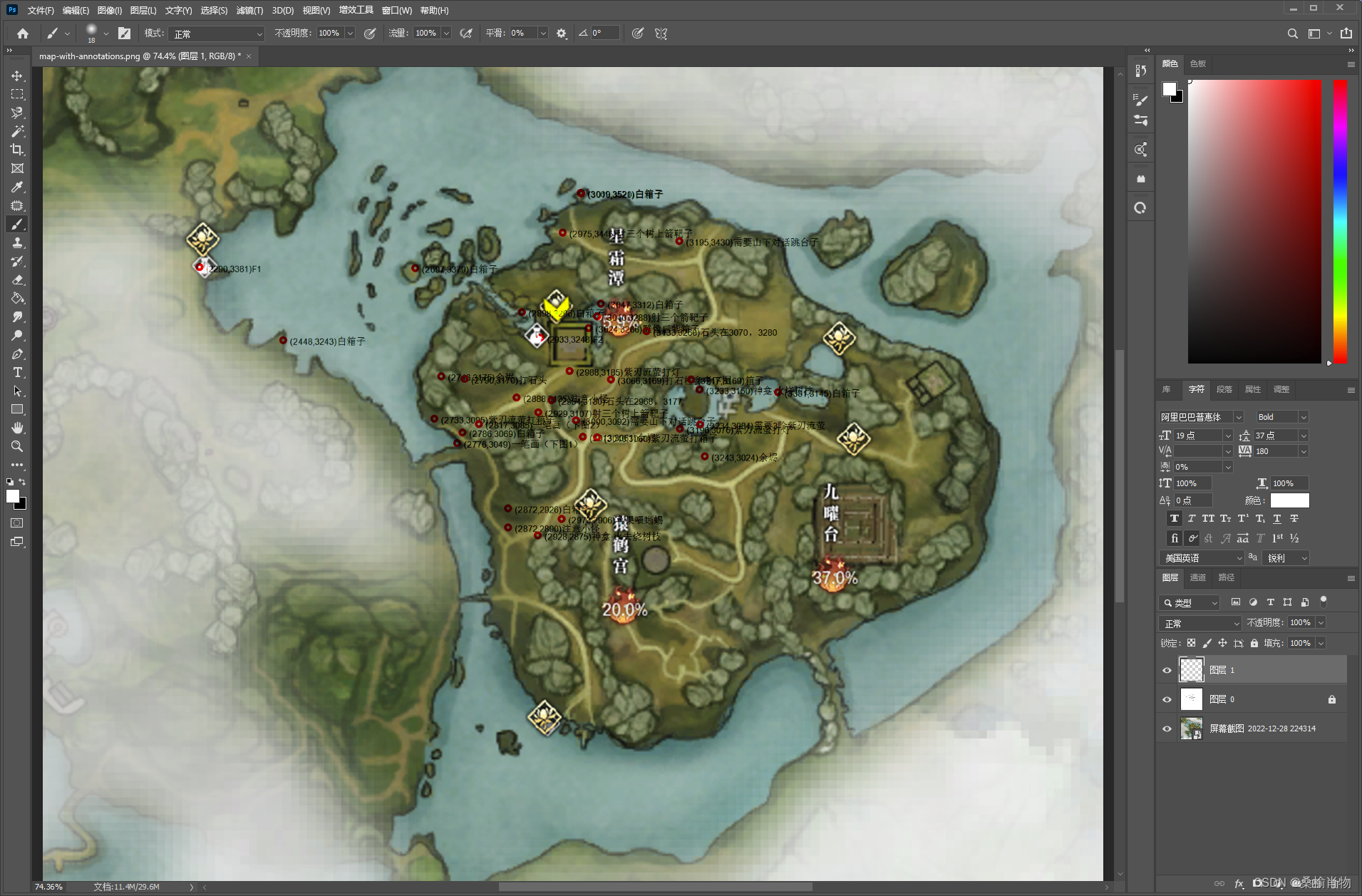The width and height of the screenshot is (1362, 896).
Task: Select the 图层 1 layer thumbnail
Action: pyautogui.click(x=1191, y=670)
